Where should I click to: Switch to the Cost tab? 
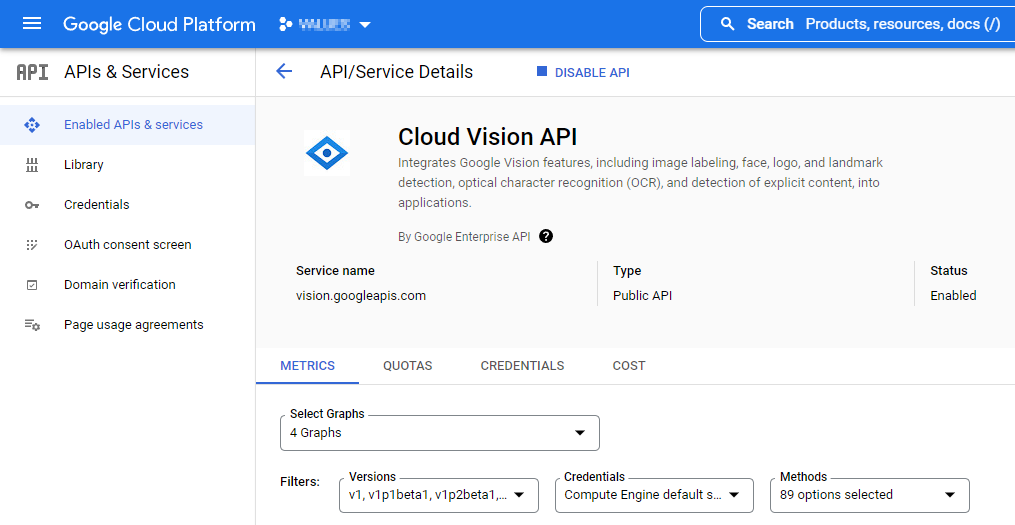pyautogui.click(x=629, y=366)
